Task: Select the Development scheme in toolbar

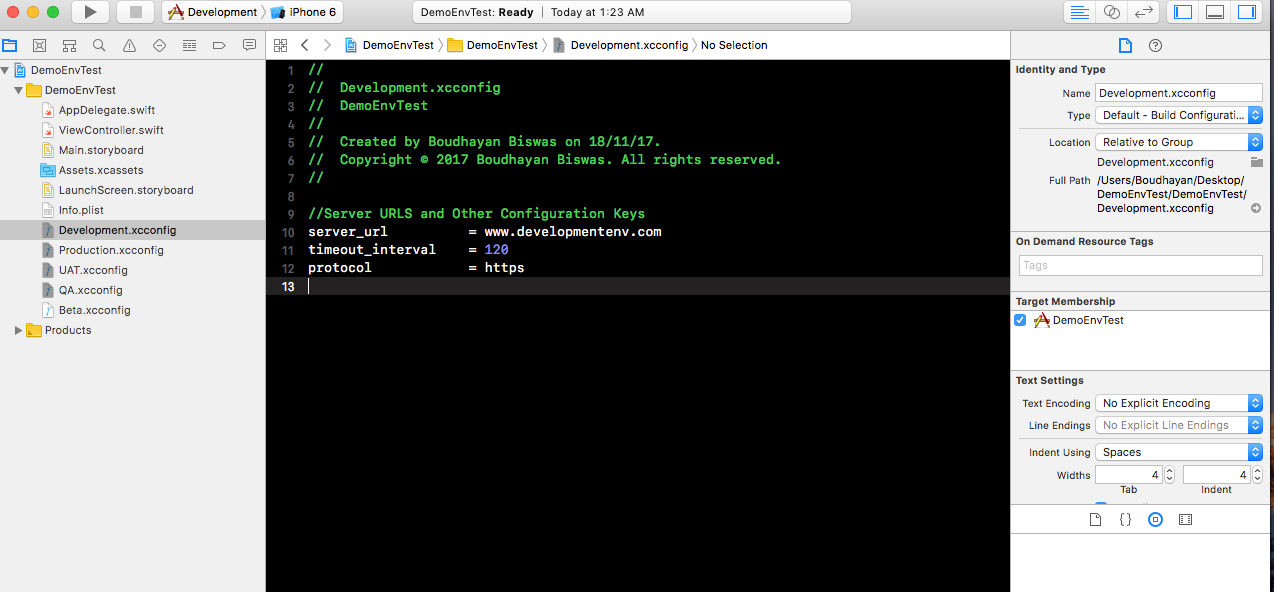Action: pyautogui.click(x=213, y=12)
